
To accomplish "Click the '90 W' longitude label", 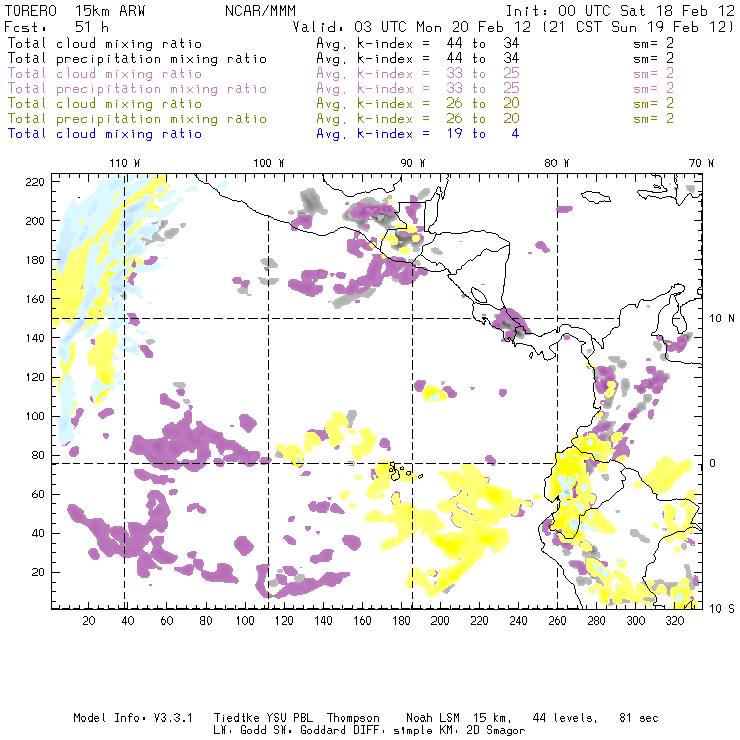I will (413, 163).
